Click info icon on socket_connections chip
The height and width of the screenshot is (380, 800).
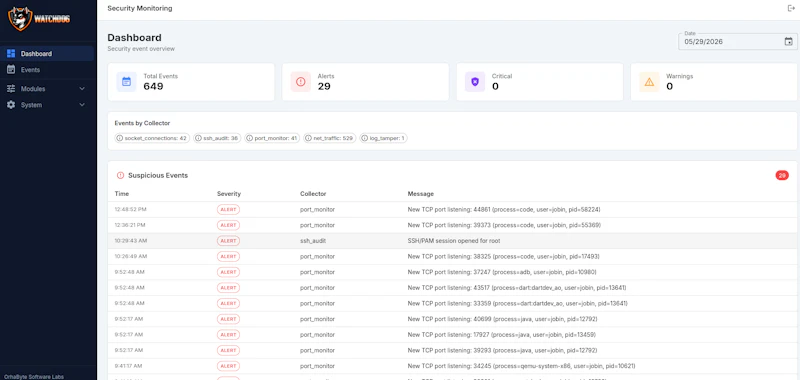120,138
